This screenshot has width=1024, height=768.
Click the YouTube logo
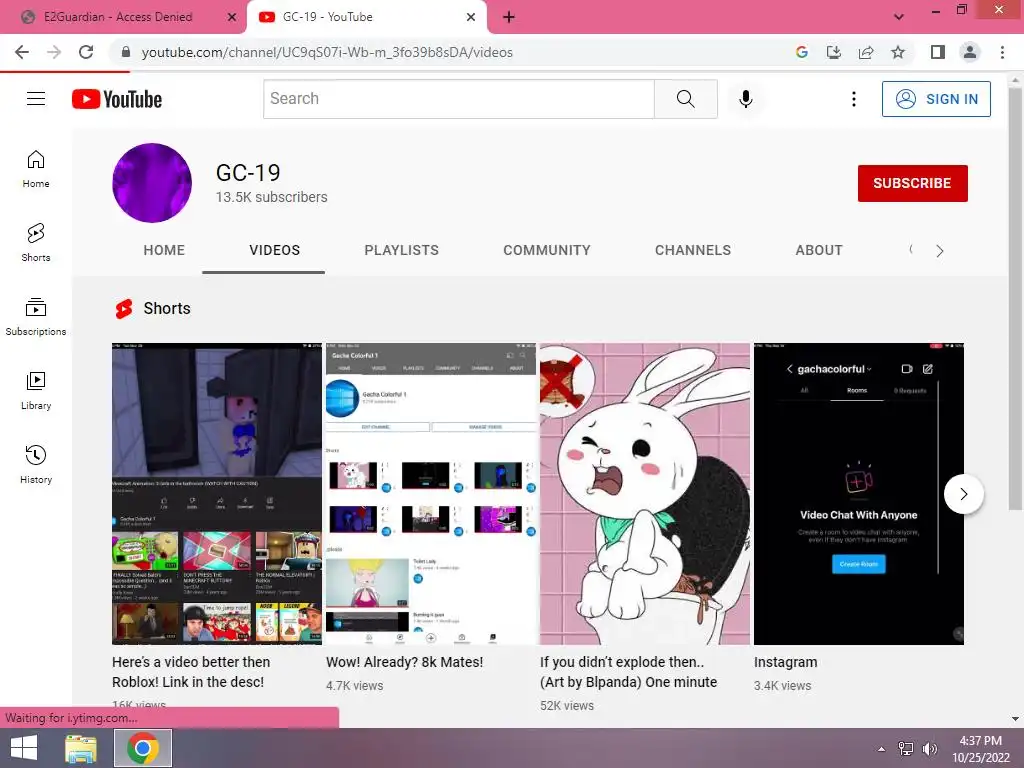tap(117, 99)
